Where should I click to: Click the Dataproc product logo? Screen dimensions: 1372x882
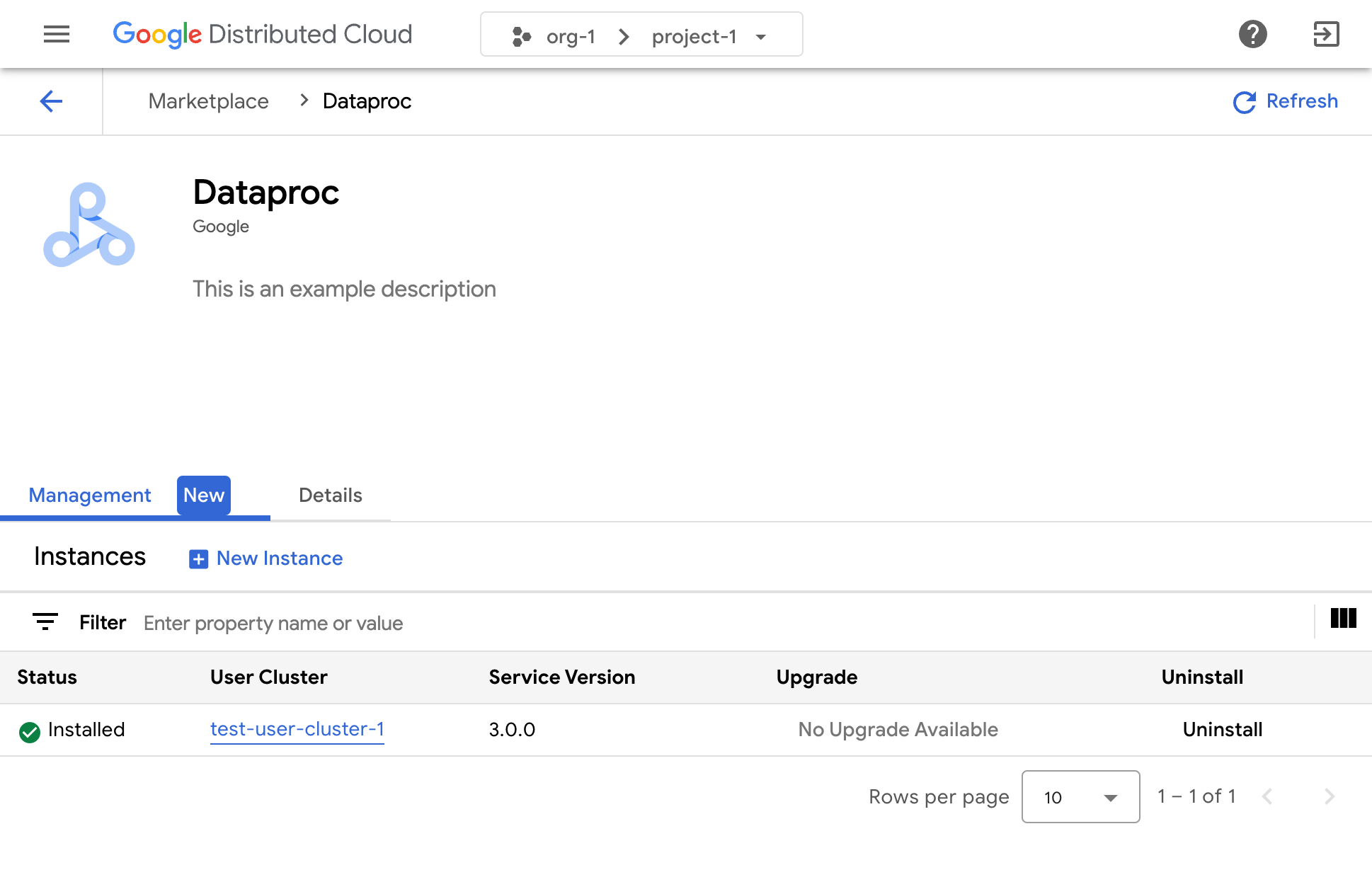(89, 225)
